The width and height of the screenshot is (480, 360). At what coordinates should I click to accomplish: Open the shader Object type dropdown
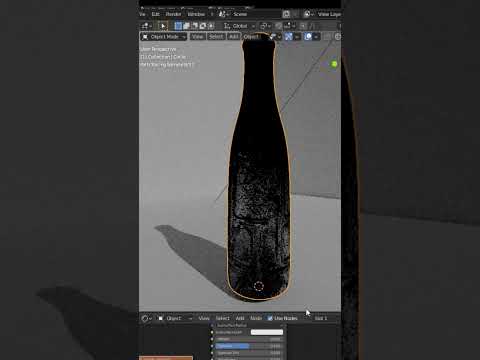176,318
